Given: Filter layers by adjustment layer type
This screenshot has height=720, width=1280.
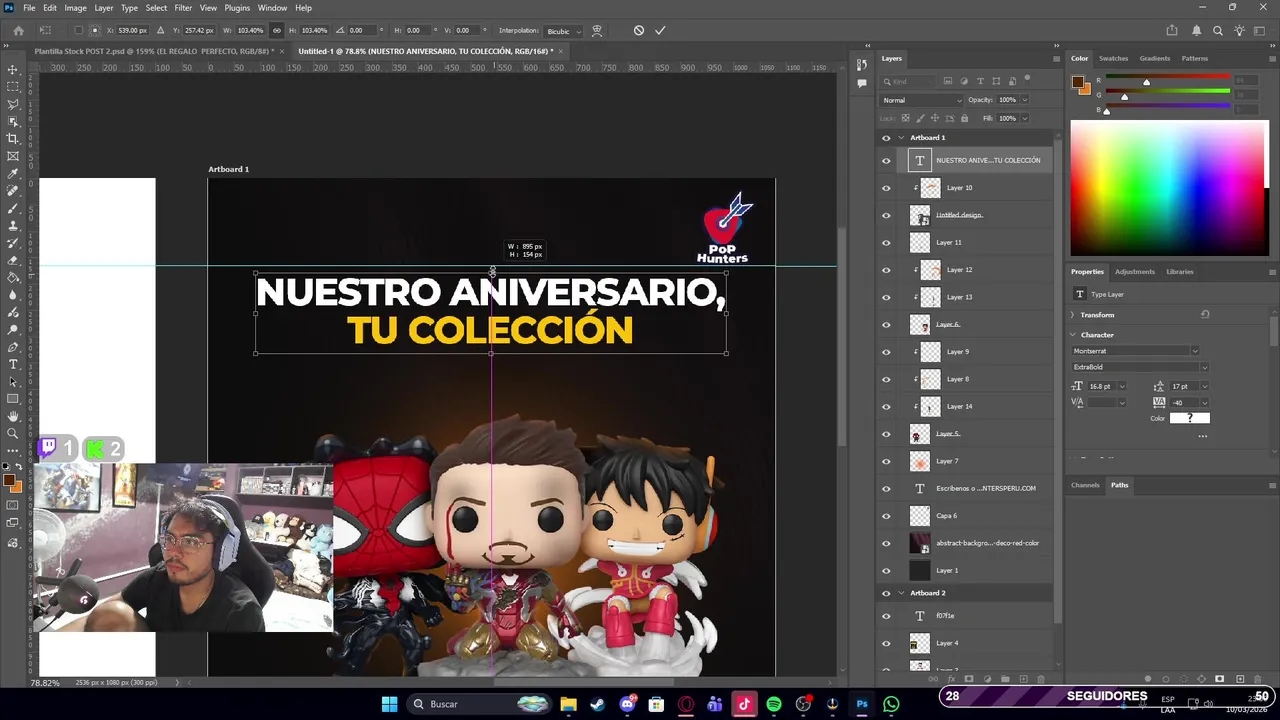Looking at the screenshot, I should [964, 81].
